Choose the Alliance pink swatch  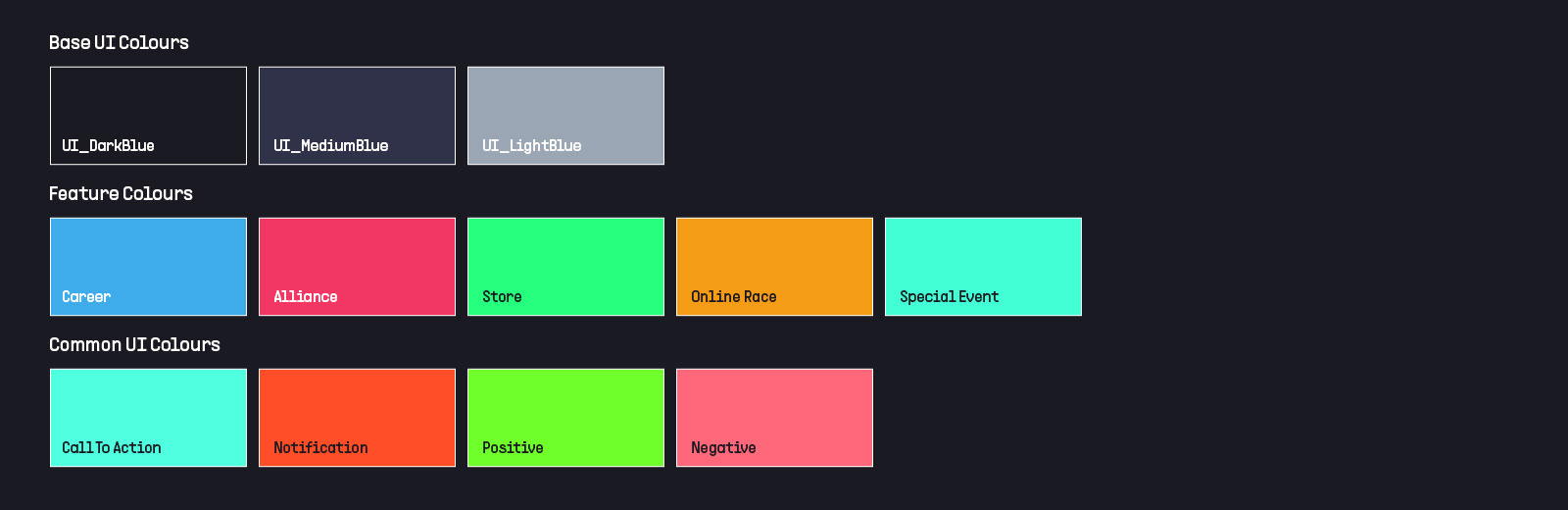point(357,267)
